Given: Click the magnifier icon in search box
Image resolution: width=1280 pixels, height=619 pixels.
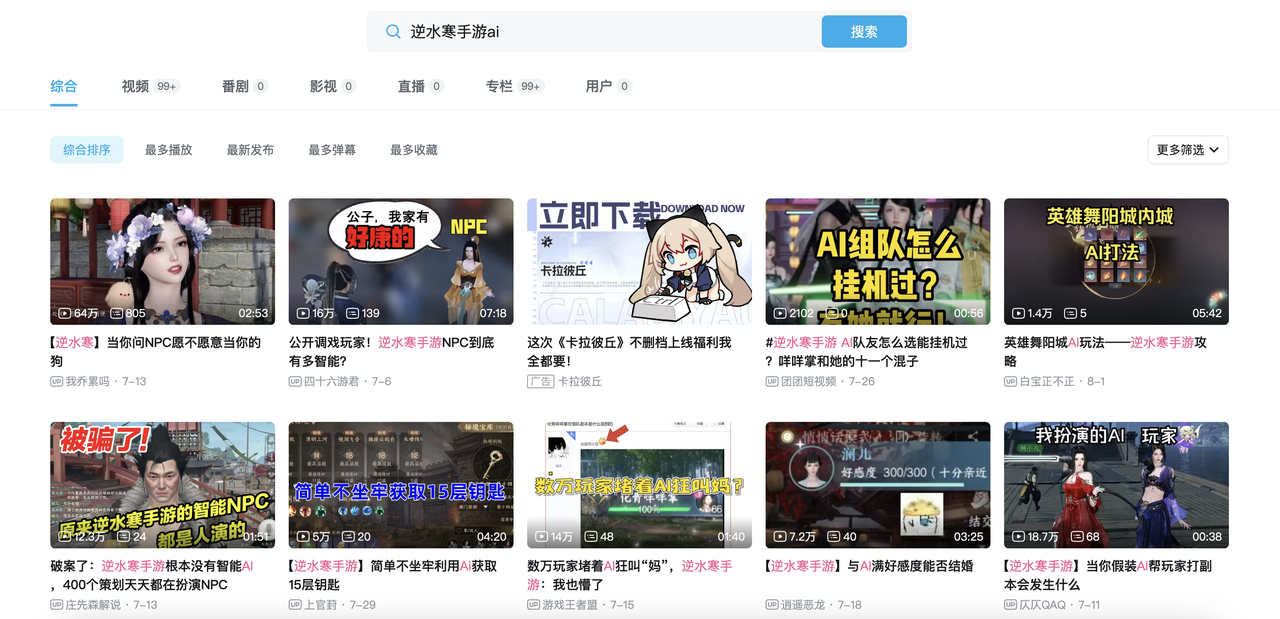Looking at the screenshot, I should click(393, 31).
